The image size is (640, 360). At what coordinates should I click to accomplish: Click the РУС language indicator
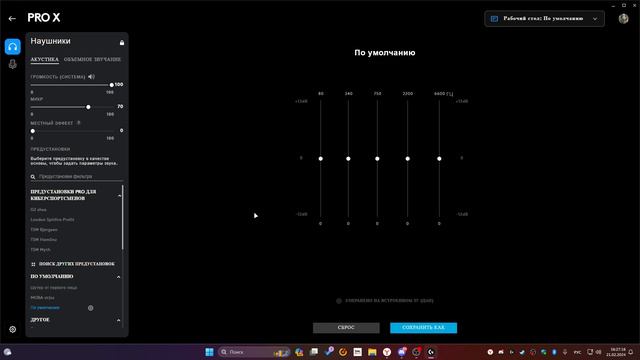577,352
